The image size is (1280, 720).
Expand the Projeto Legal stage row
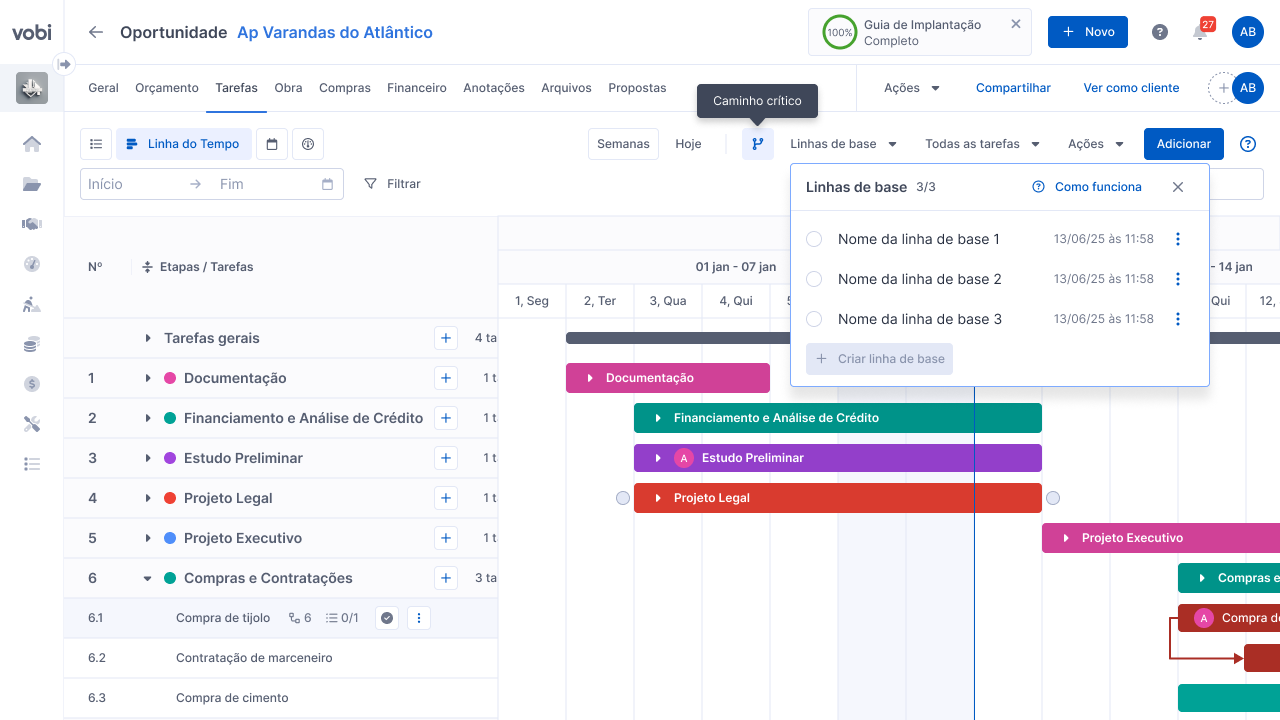click(148, 498)
